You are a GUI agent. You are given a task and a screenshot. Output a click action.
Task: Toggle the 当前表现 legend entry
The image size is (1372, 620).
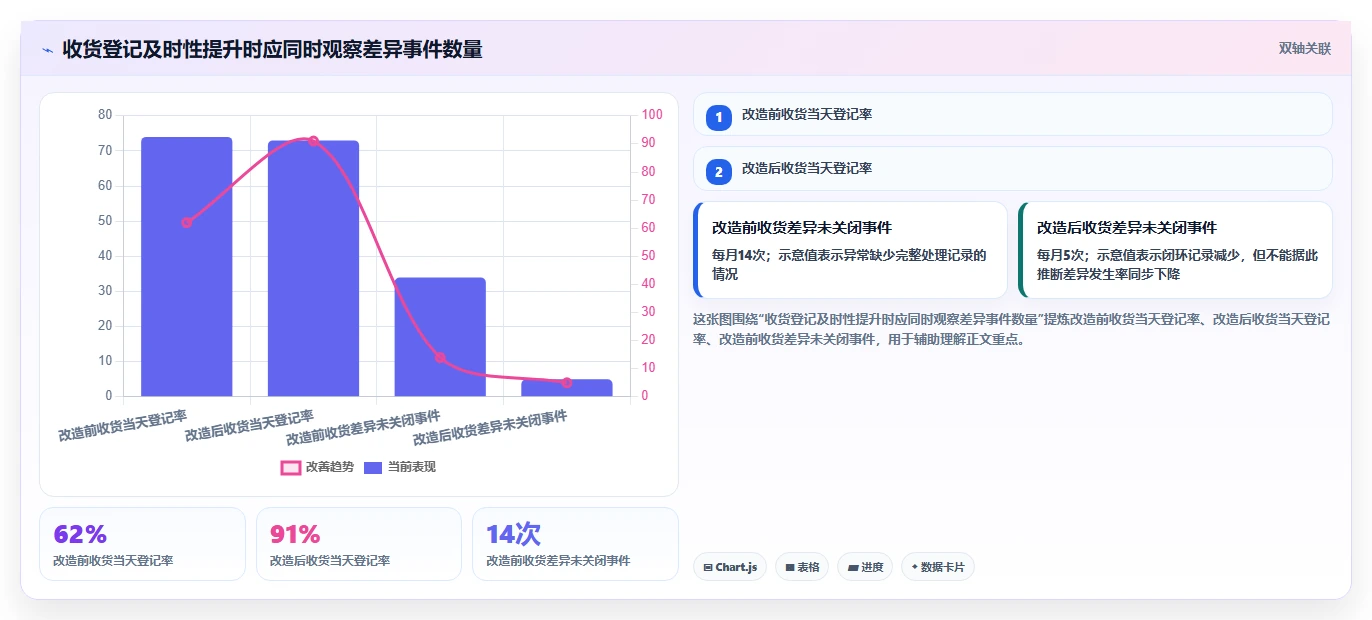(400, 467)
